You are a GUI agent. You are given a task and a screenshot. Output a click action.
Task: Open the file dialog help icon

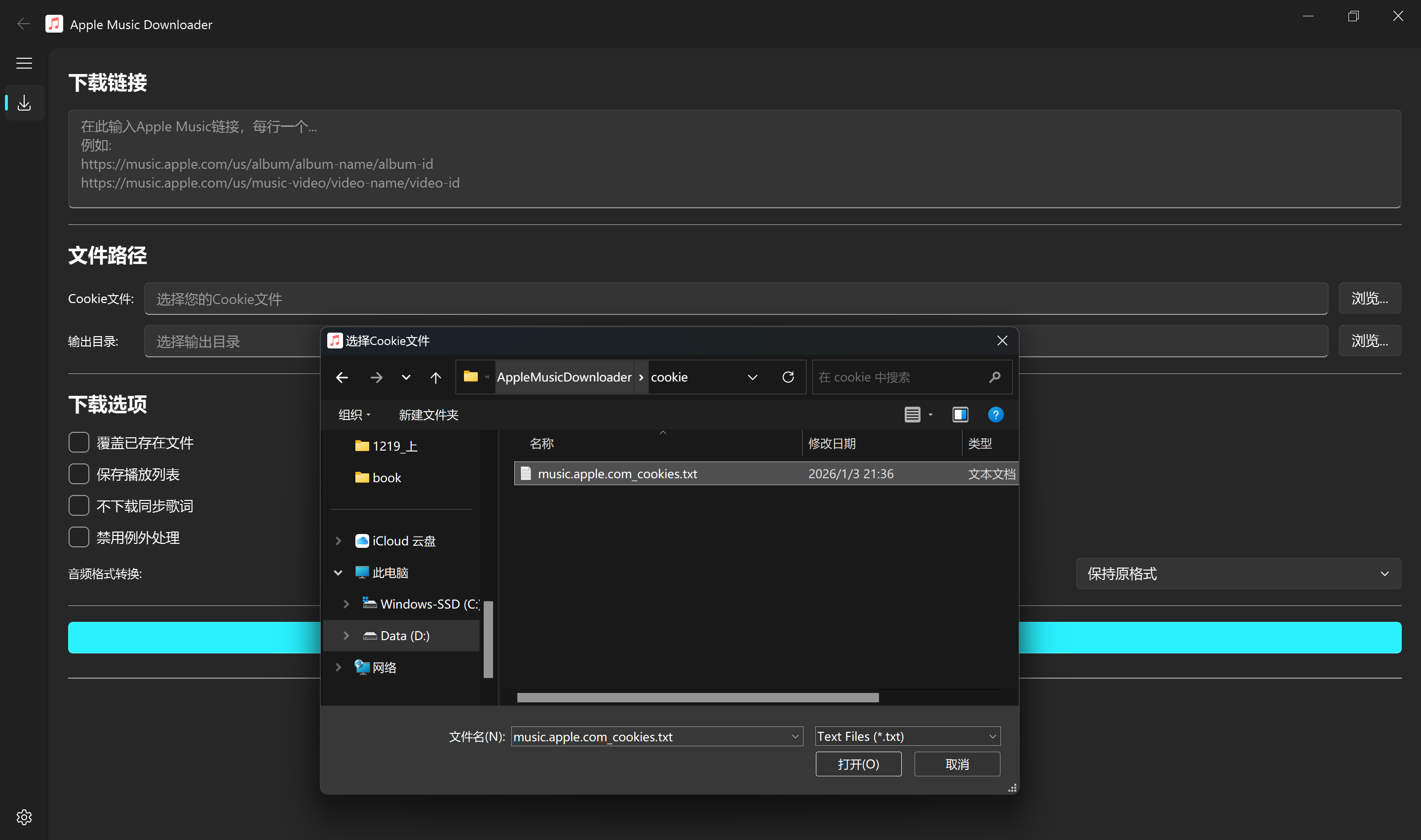point(995,415)
